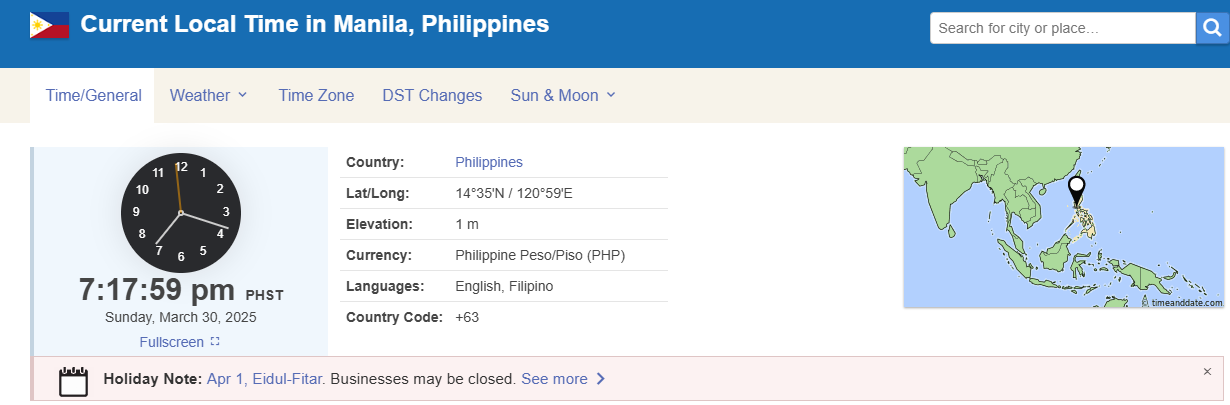The width and height of the screenshot is (1230, 405).
Task: Expand the Weather dropdown arrow
Action: 242,95
